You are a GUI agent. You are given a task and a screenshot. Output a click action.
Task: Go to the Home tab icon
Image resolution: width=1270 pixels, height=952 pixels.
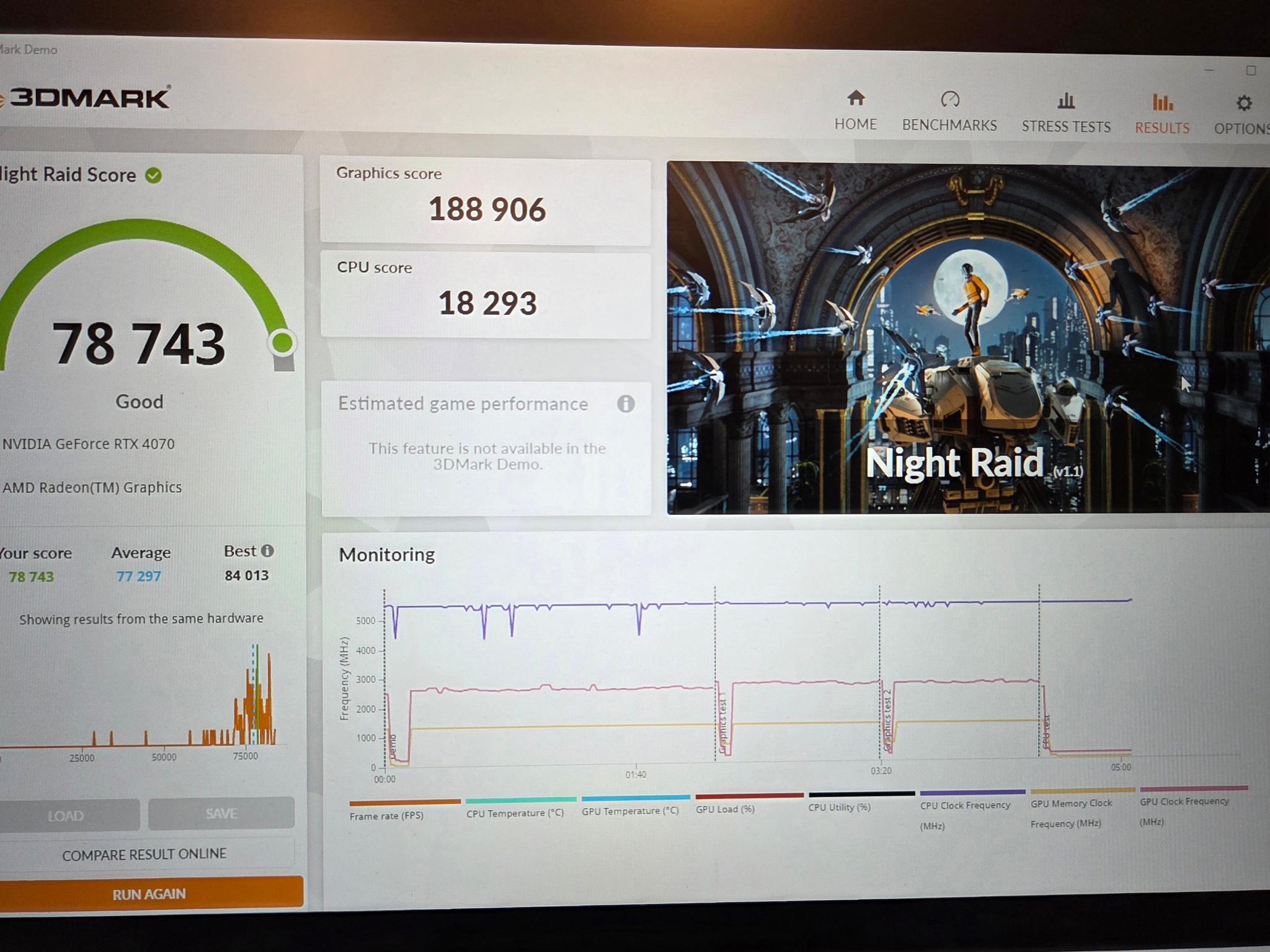856,98
